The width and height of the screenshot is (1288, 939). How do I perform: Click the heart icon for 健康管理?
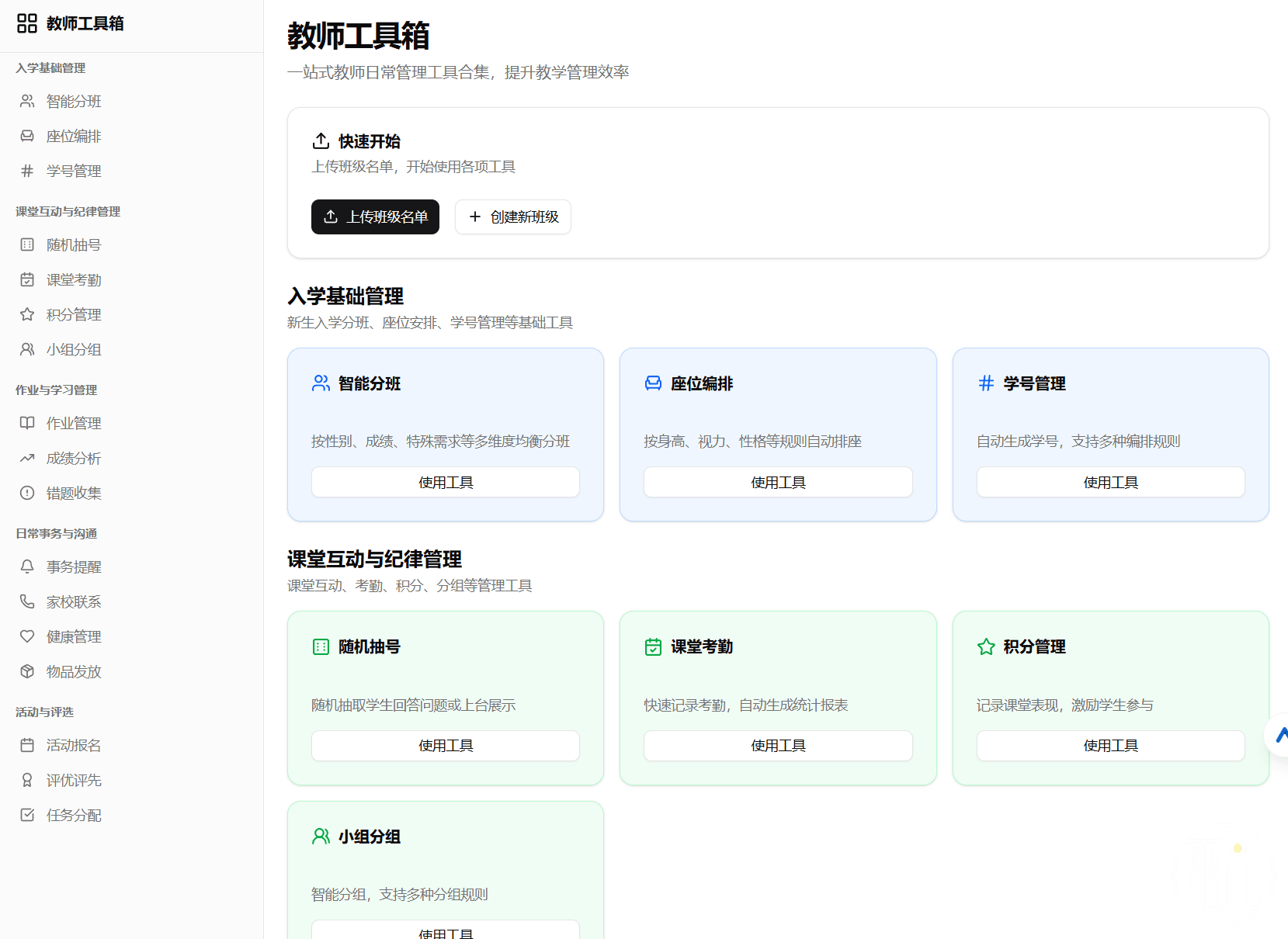(27, 636)
